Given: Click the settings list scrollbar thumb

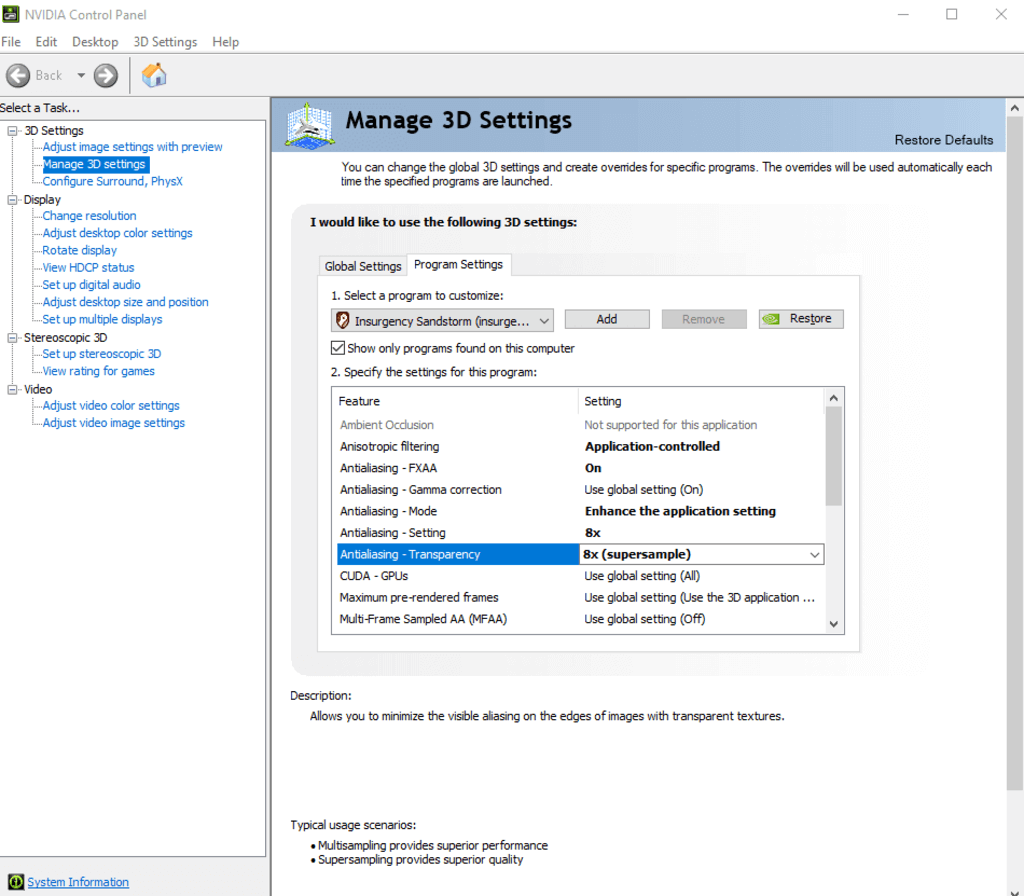Looking at the screenshot, I should point(833,456).
